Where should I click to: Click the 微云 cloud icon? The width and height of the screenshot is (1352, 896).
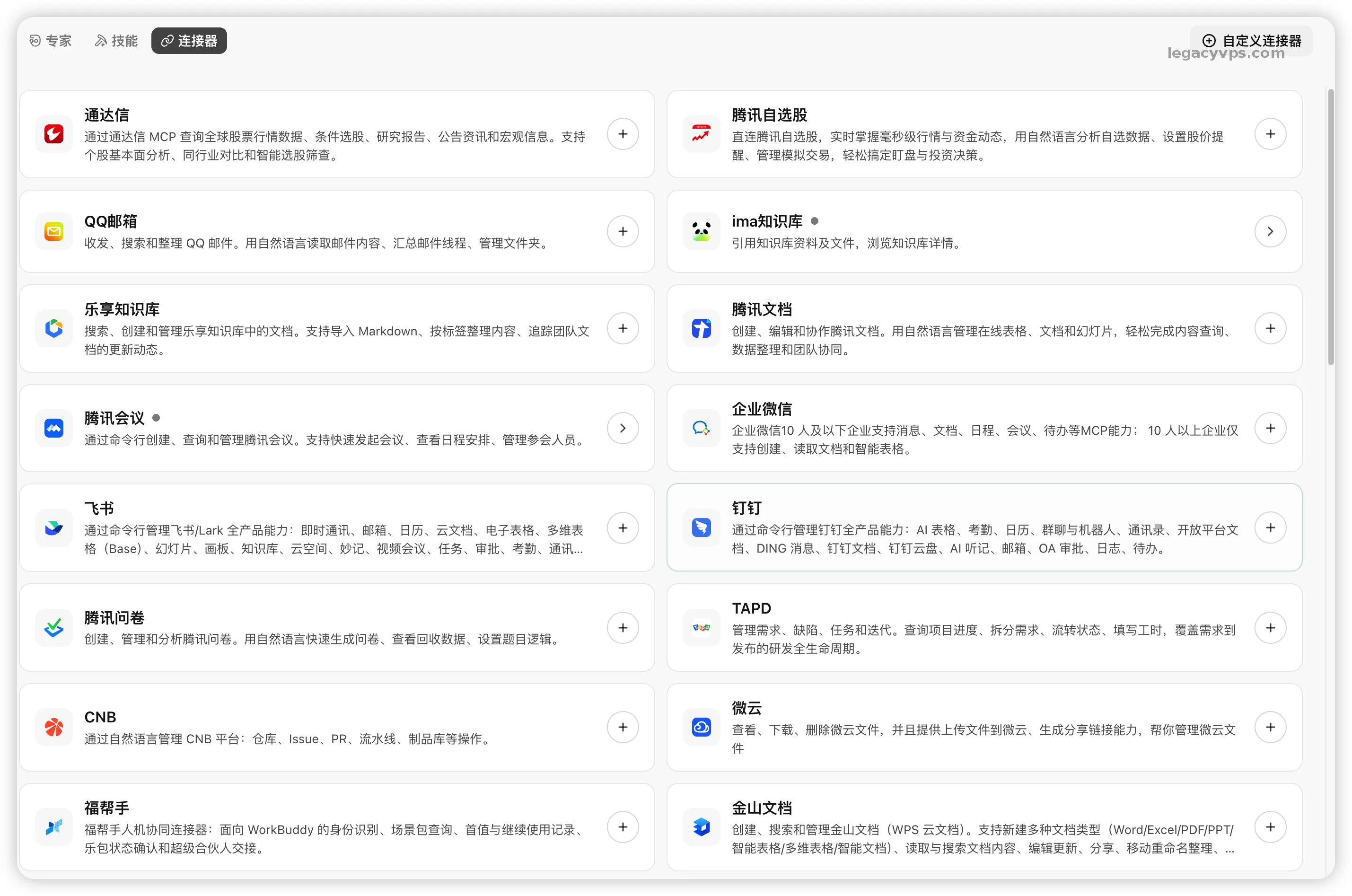click(701, 727)
